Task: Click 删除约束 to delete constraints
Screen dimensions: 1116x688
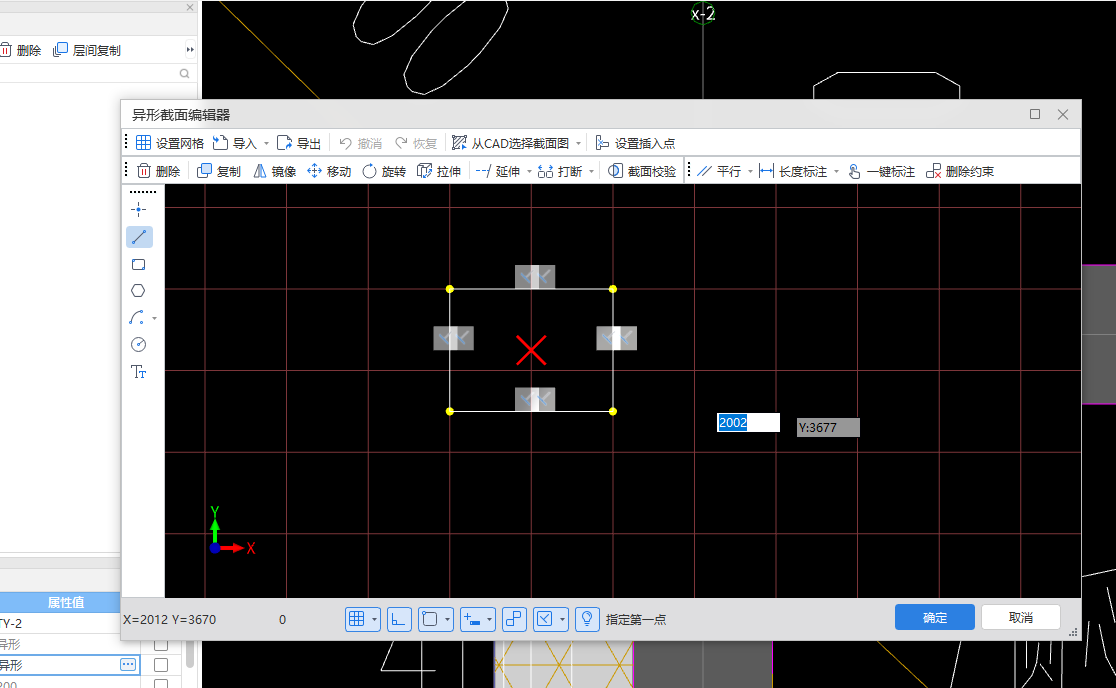Action: 959,171
